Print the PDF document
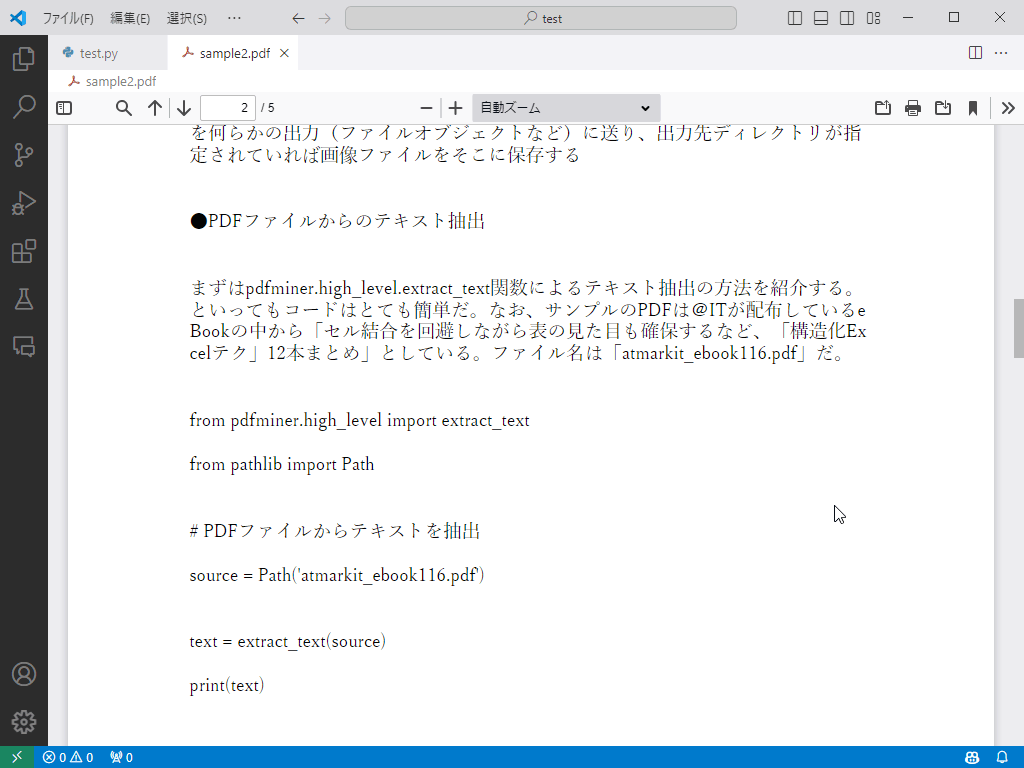Screen dimensions: 1024x768 point(913,108)
